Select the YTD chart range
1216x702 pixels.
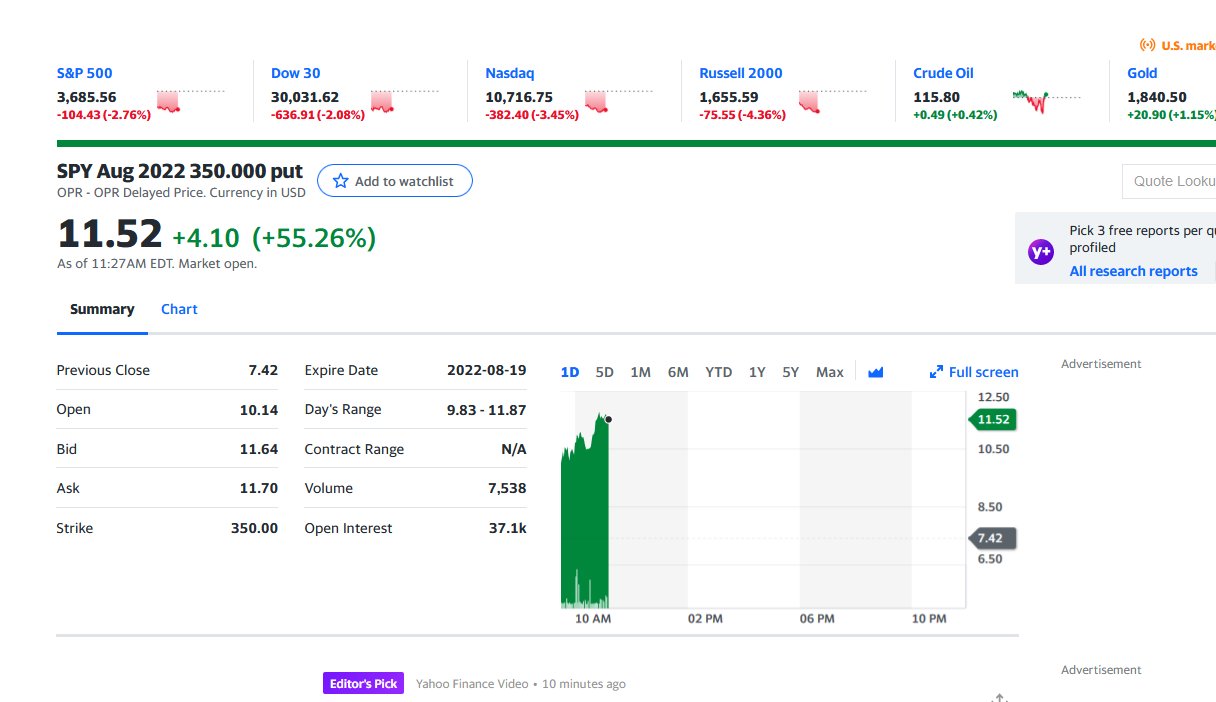tap(719, 372)
